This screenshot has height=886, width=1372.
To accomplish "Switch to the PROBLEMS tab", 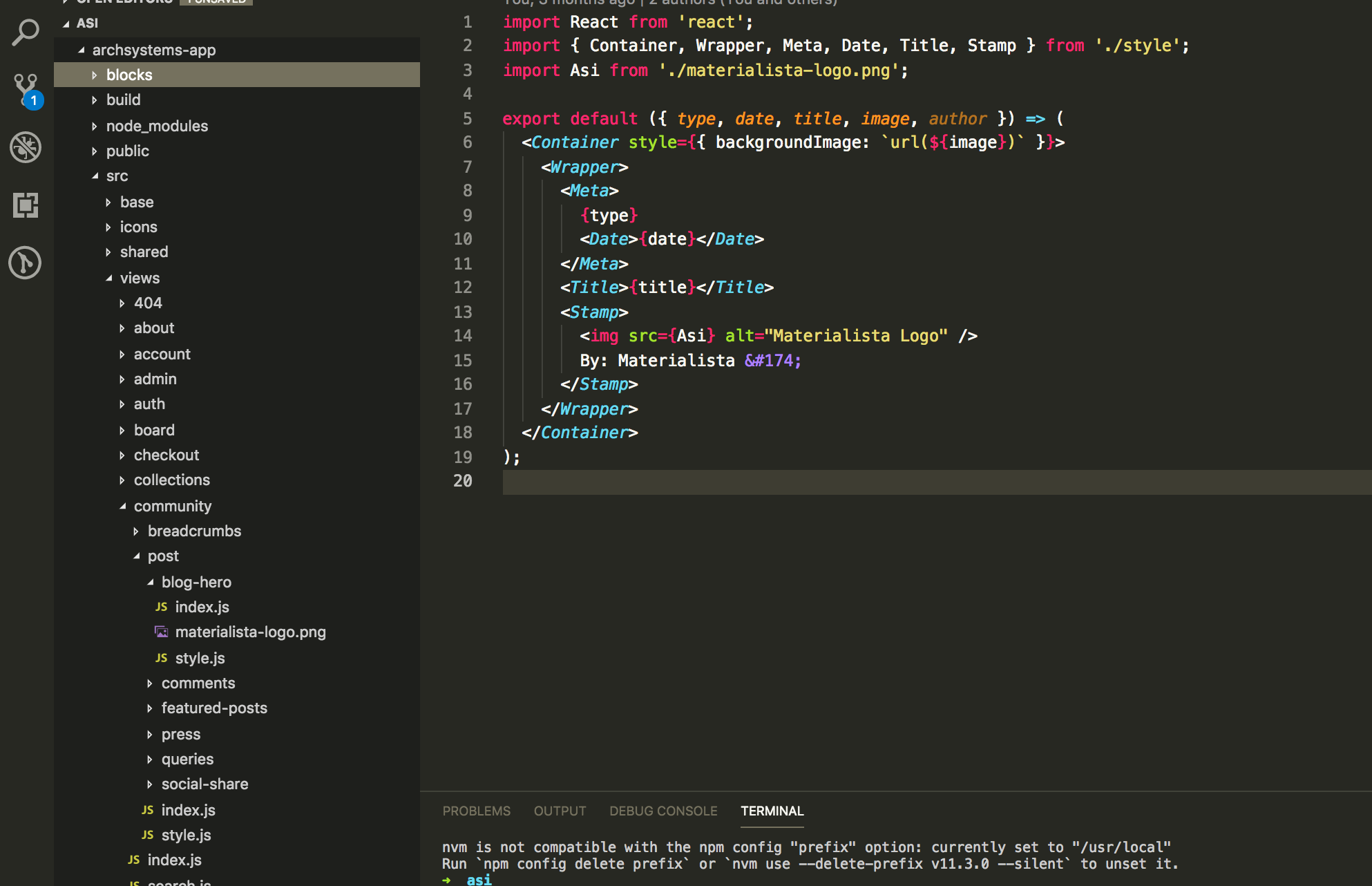I will pos(476,811).
